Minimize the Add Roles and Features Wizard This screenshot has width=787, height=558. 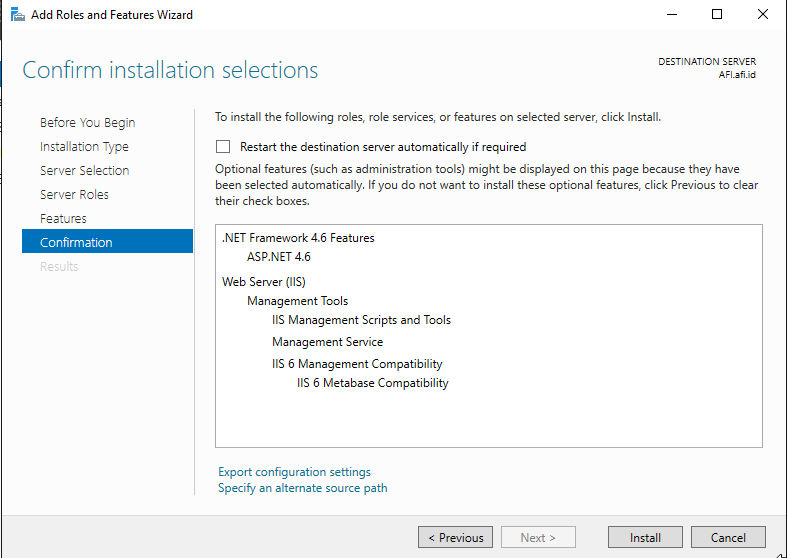point(671,15)
